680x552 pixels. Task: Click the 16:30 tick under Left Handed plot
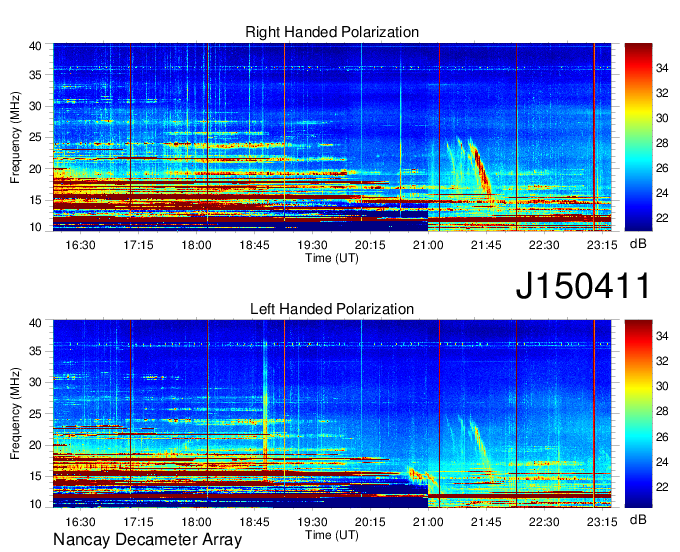click(80, 522)
